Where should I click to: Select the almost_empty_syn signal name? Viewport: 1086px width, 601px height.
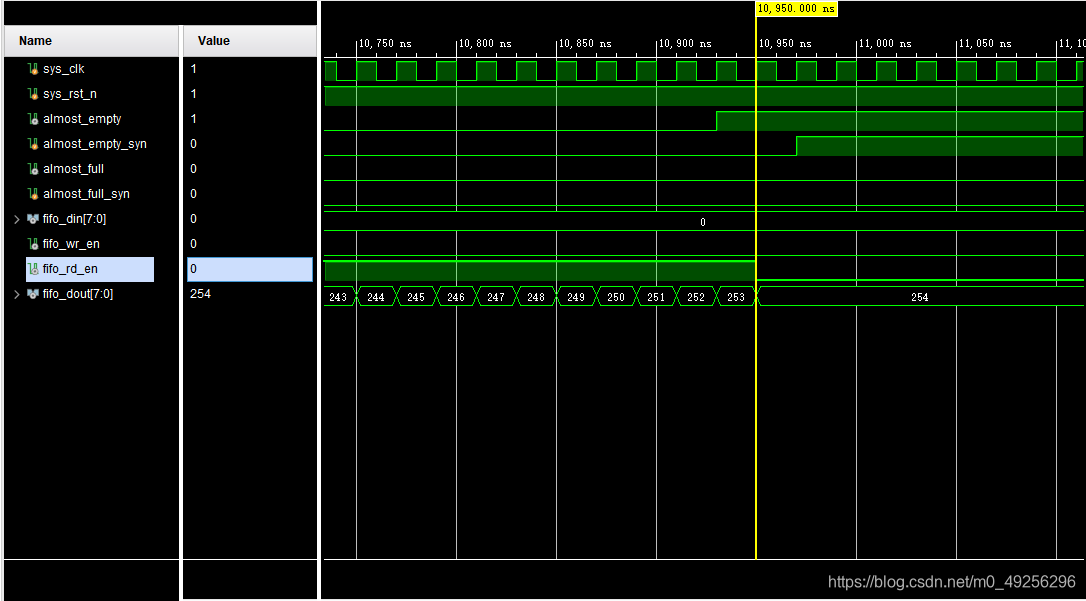pos(95,144)
